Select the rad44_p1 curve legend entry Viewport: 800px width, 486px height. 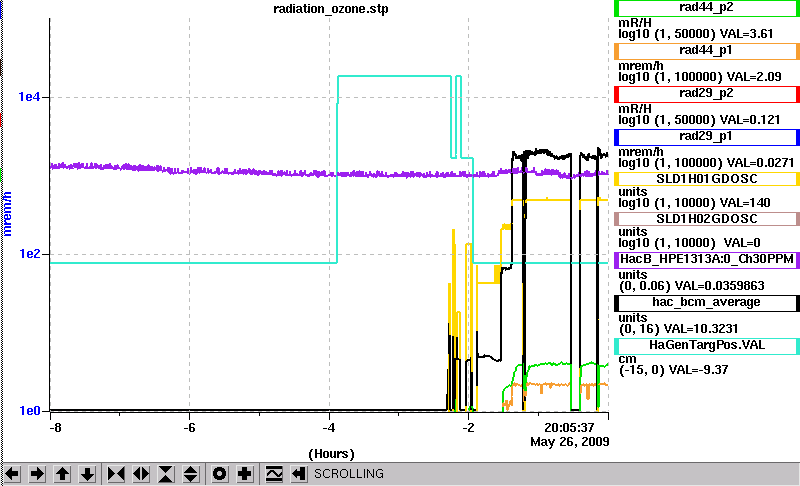tap(707, 51)
